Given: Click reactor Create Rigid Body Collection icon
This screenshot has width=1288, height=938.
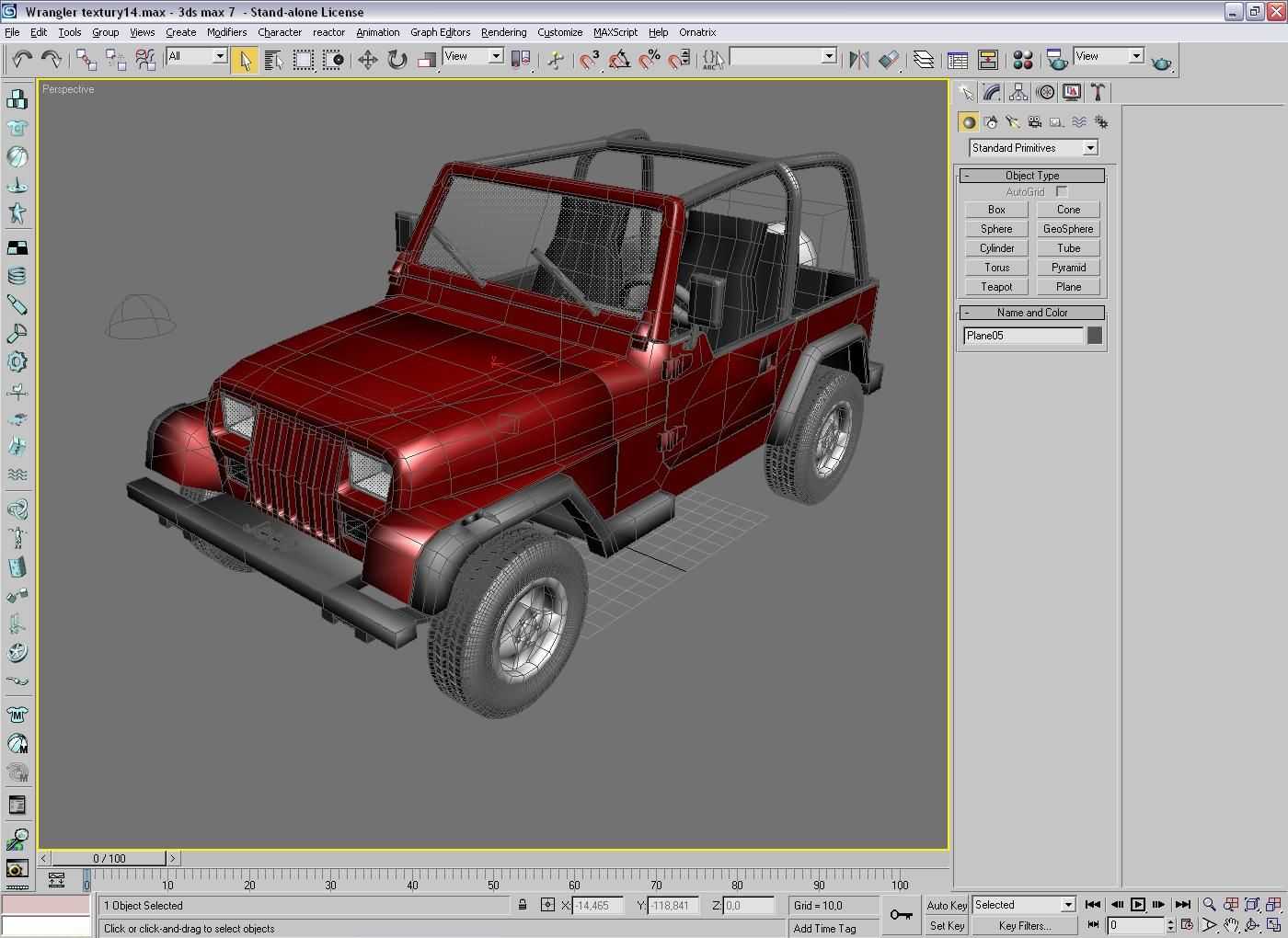Looking at the screenshot, I should pos(17,98).
